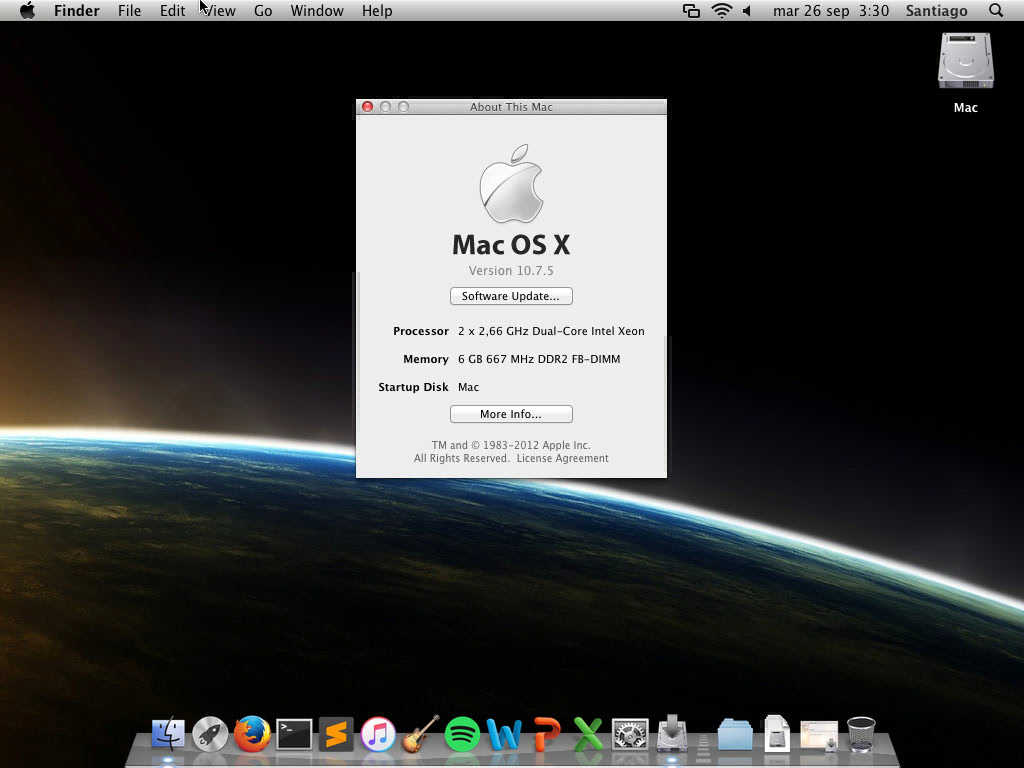Open System Preferences gear icon
The height and width of the screenshot is (768, 1024).
630,735
